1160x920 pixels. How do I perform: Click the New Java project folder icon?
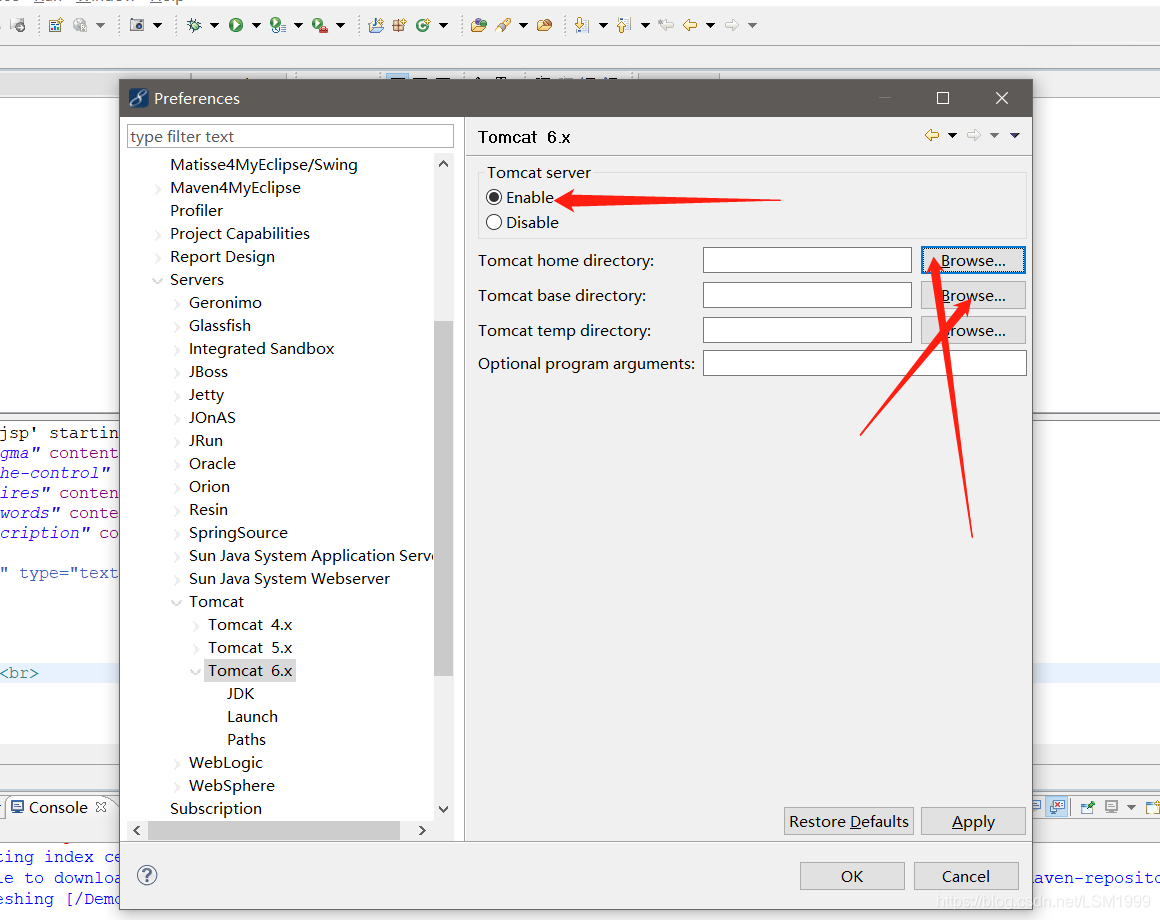[376, 25]
